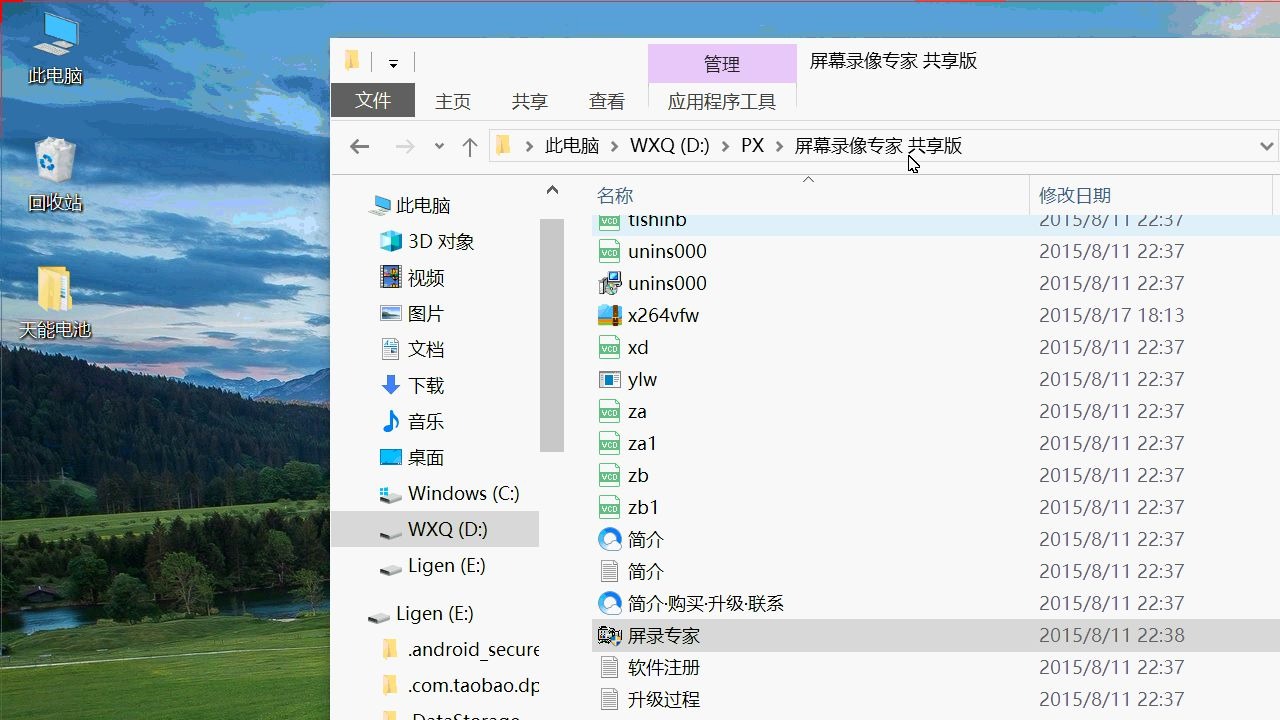The height and width of the screenshot is (720, 1280).
Task: Select the 升级过程 text file icon
Action: click(610, 700)
